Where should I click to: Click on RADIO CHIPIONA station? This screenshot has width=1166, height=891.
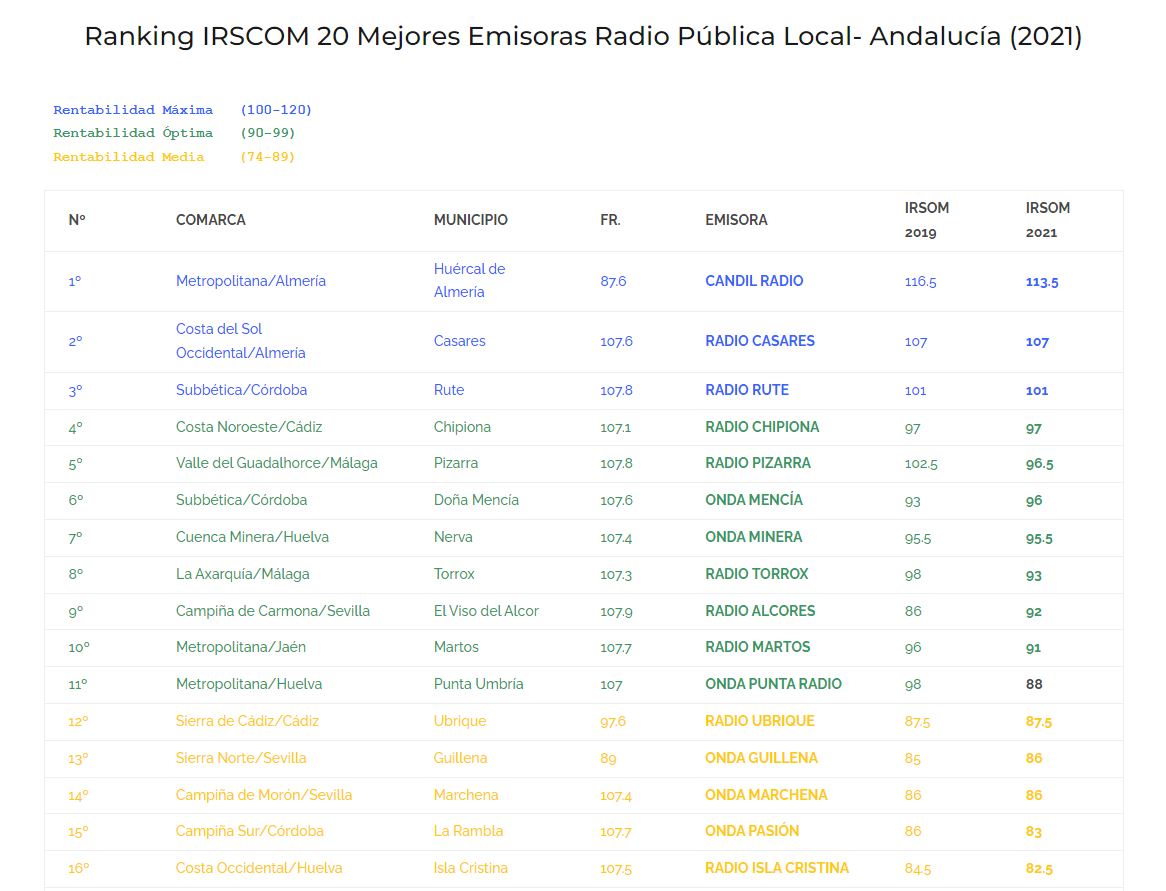click(x=761, y=427)
